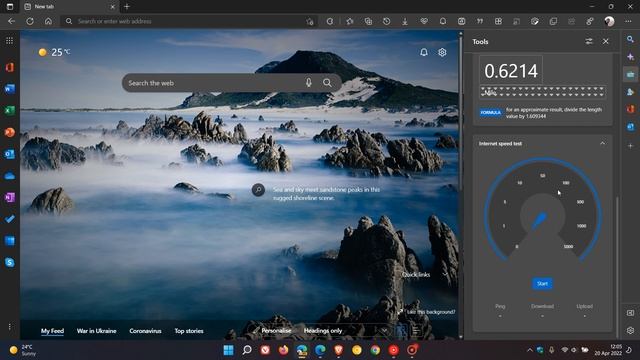This screenshot has height=360, width=640.
Task: Open the Windows Start menu
Action: (229, 350)
